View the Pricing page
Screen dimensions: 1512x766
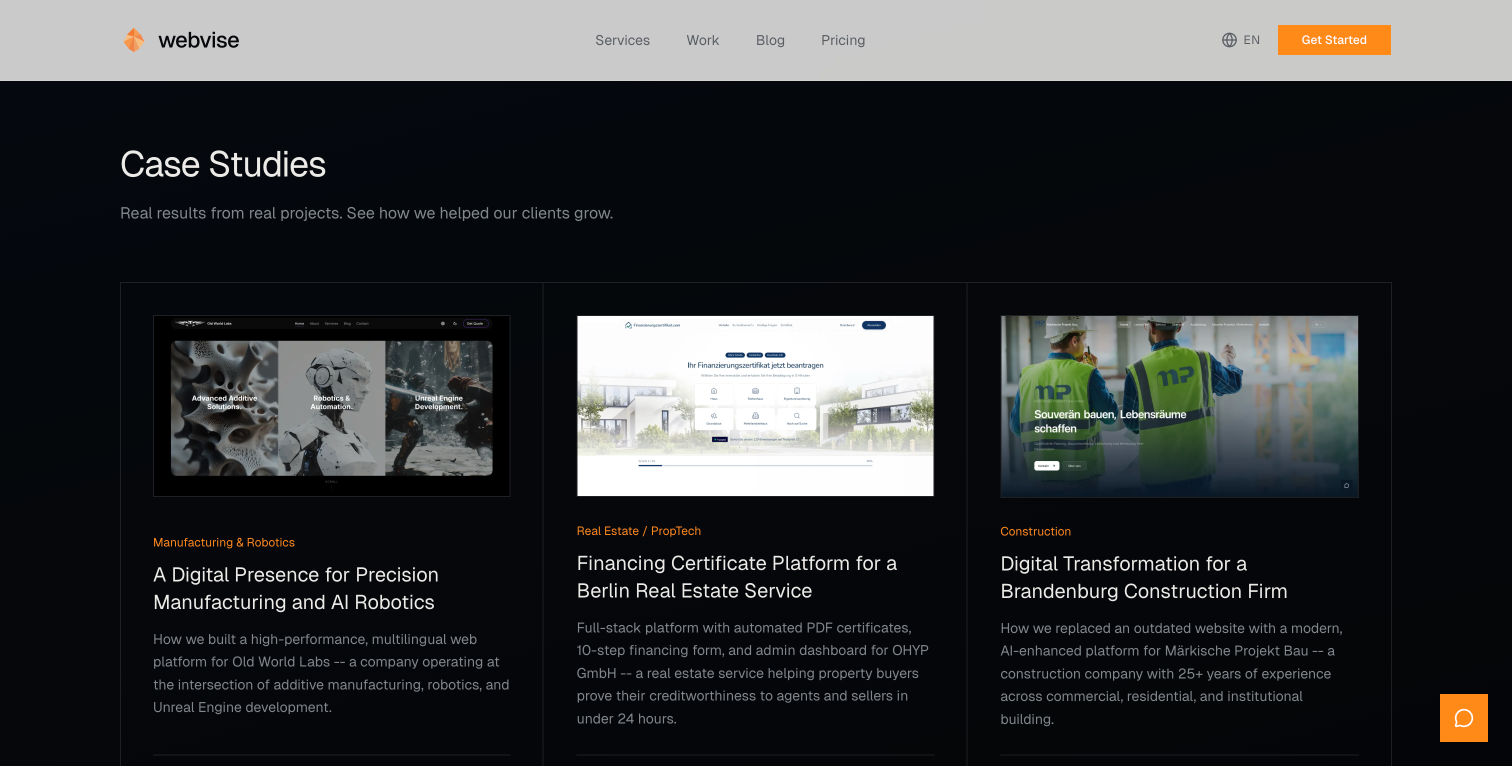click(x=843, y=40)
